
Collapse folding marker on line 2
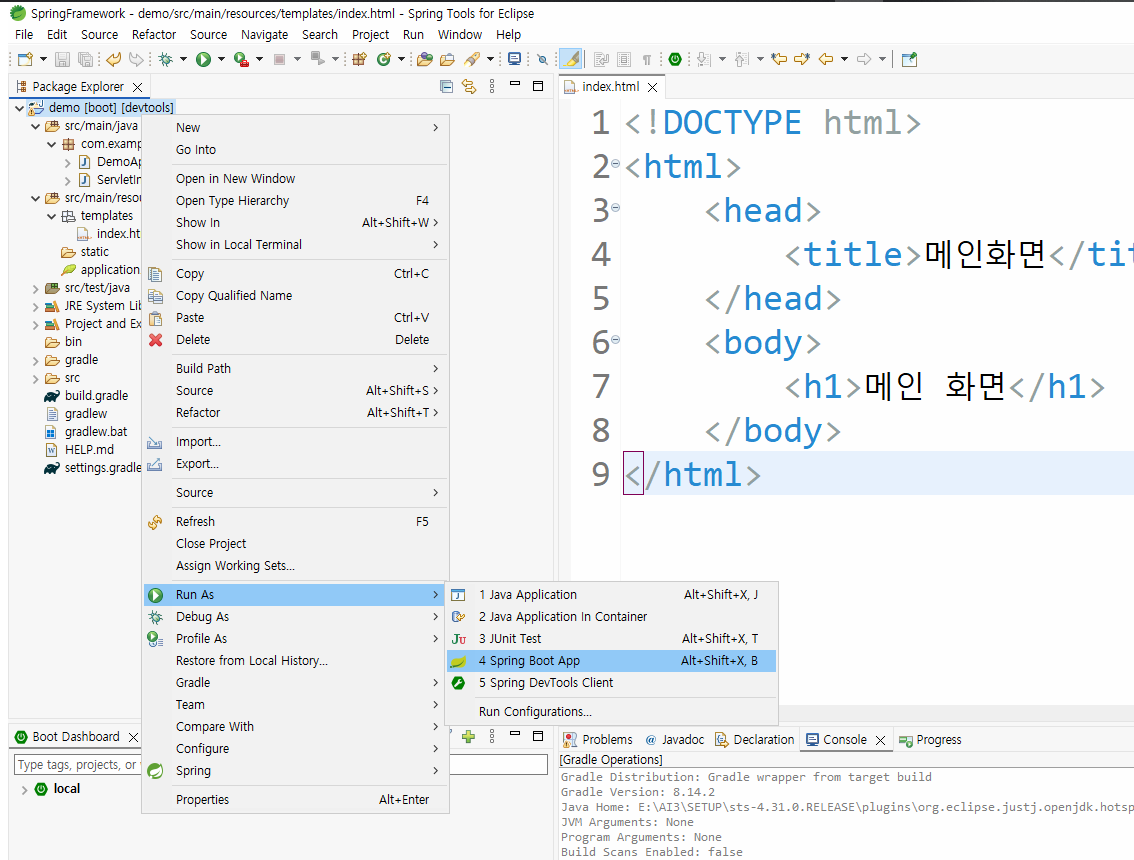615,163
